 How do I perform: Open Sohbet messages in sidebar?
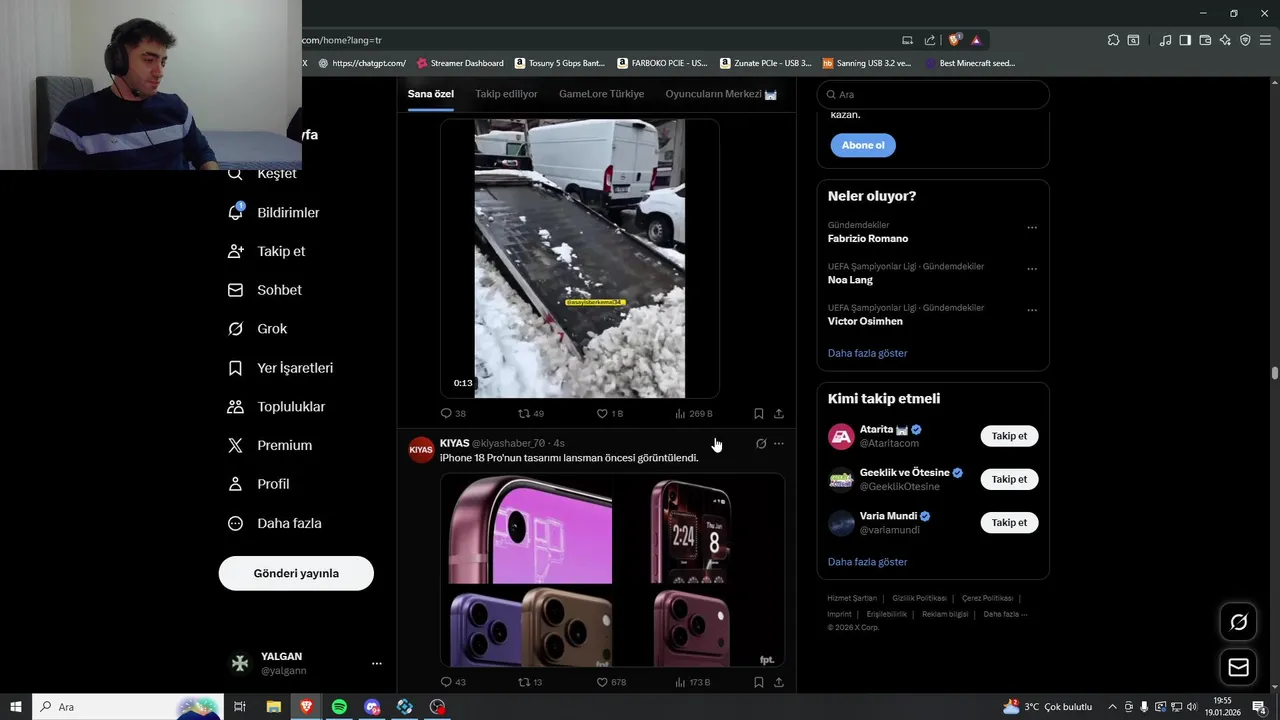pyautogui.click(x=265, y=290)
